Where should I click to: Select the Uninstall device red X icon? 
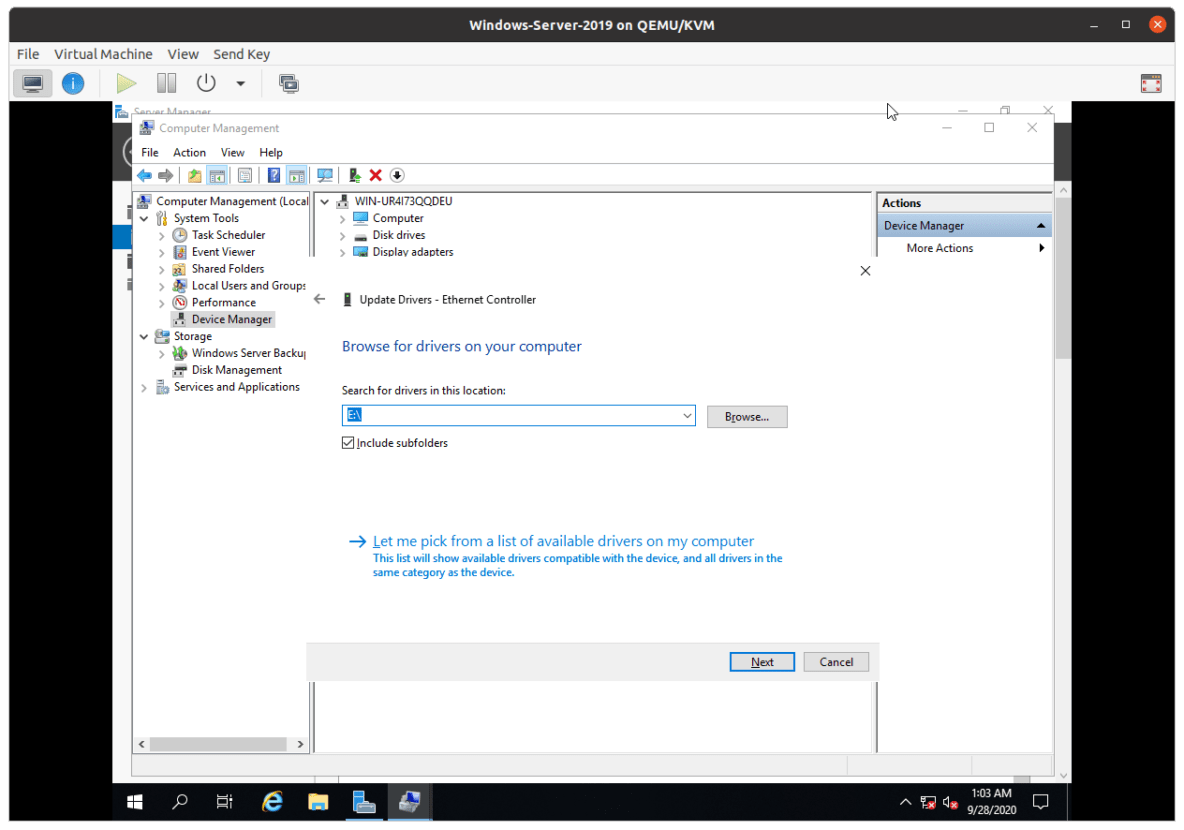374,175
